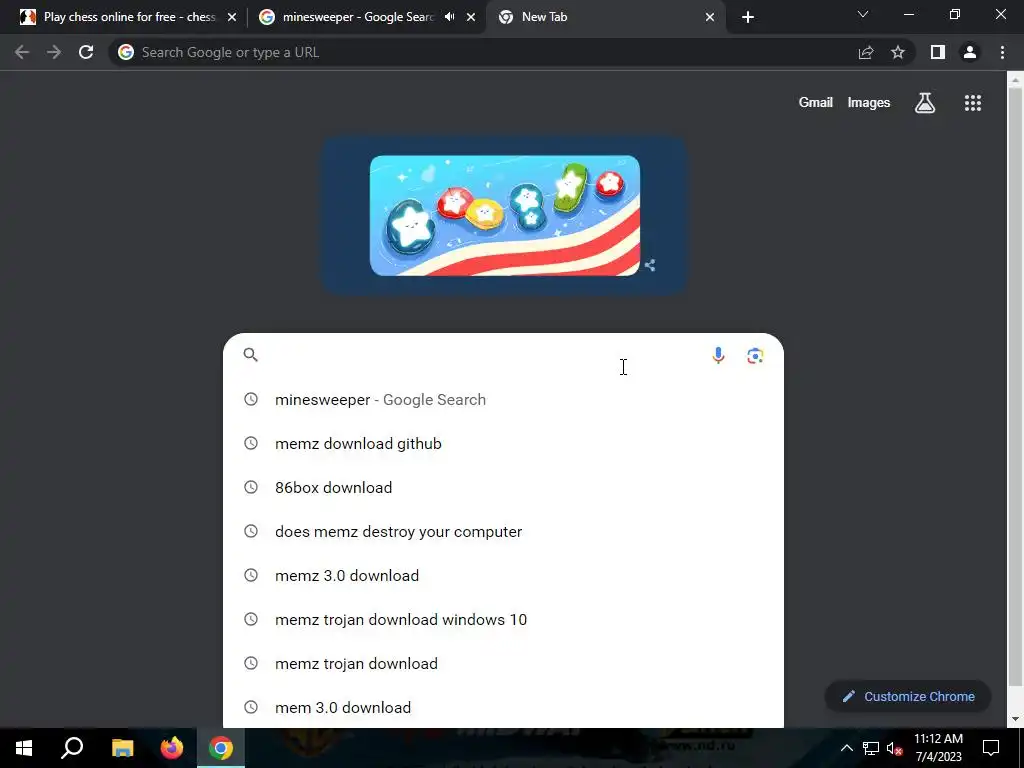Share the Google Doodle
Viewport: 1024px width, 768px height.
point(650,265)
